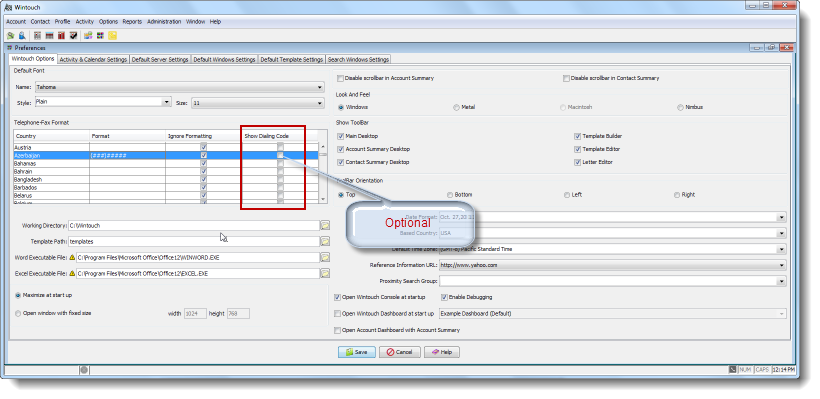Click the blue contact search toolbar icon

[x=22, y=36]
